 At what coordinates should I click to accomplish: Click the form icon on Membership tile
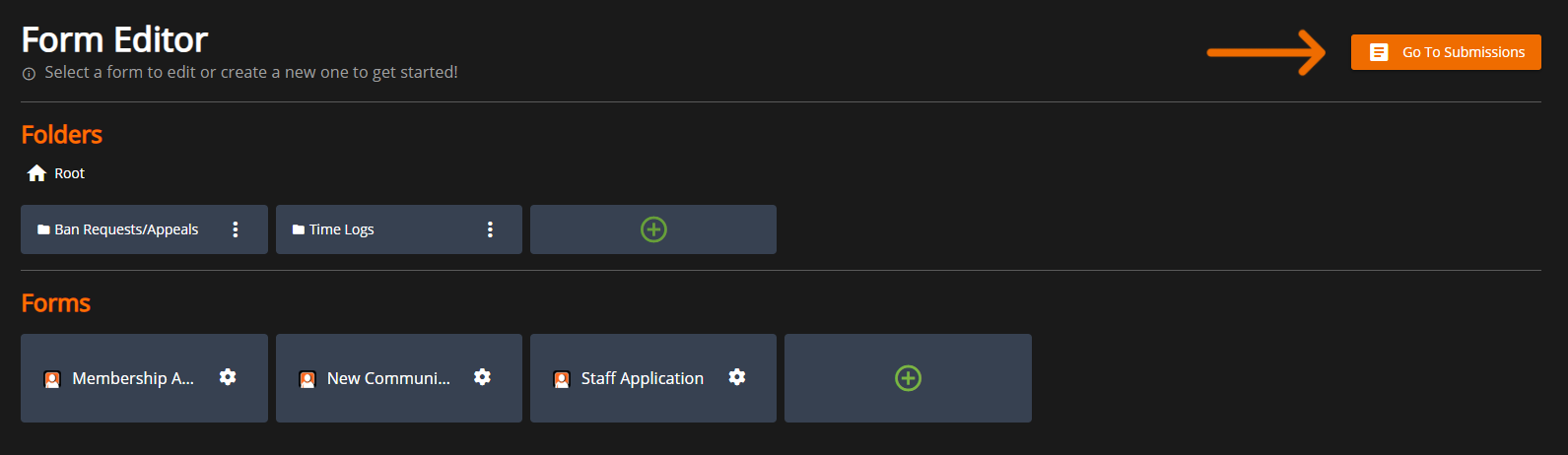(x=52, y=379)
